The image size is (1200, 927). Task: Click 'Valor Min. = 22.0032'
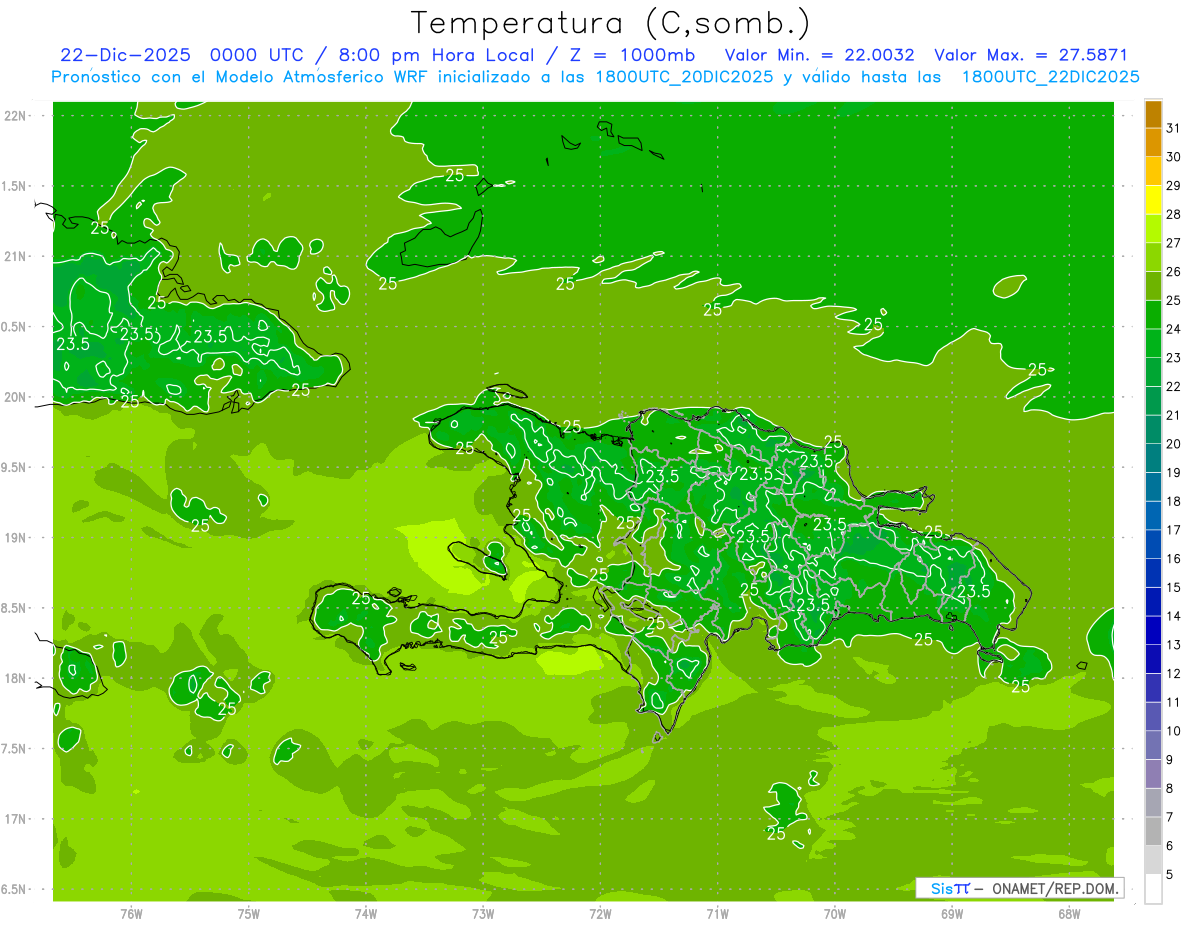point(820,55)
